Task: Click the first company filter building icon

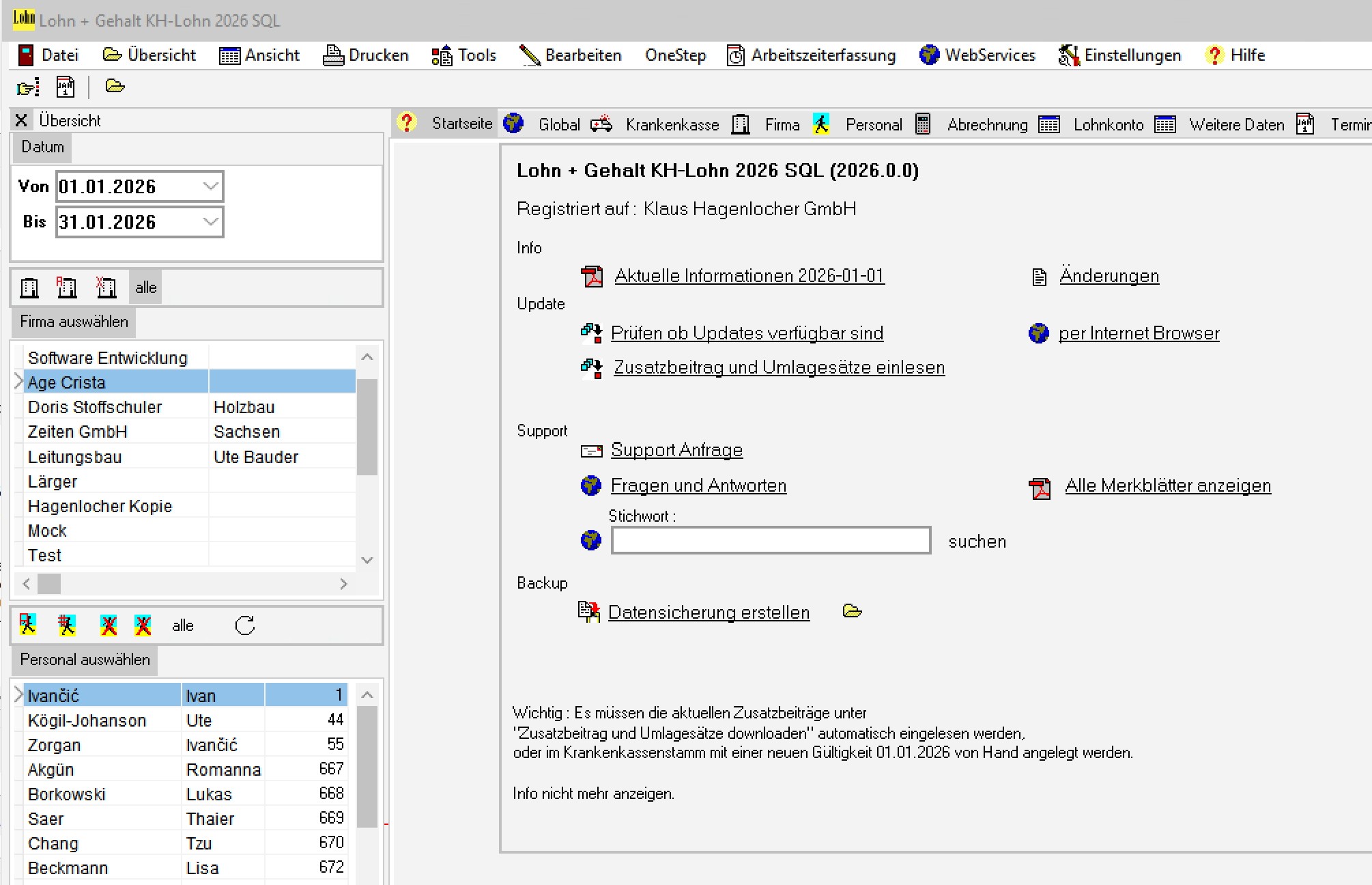Action: click(x=29, y=287)
